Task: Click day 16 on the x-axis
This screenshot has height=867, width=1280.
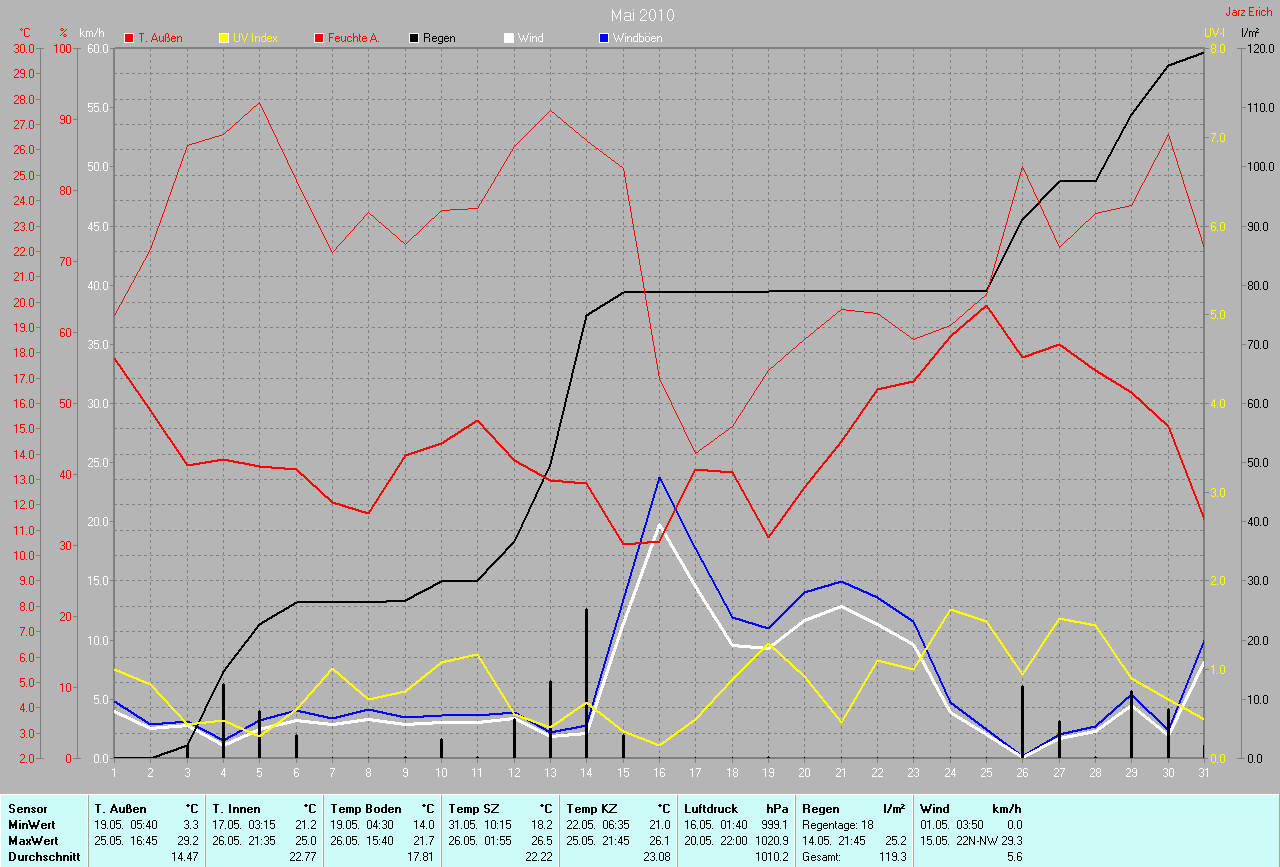Action: tap(660, 772)
